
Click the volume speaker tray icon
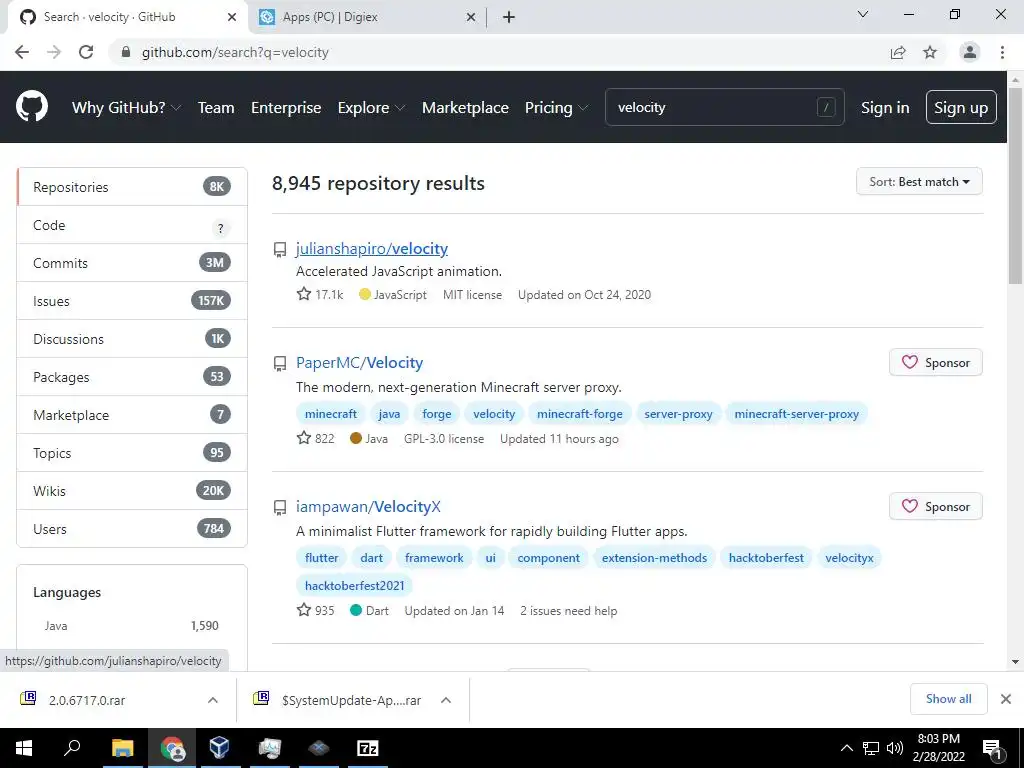895,748
